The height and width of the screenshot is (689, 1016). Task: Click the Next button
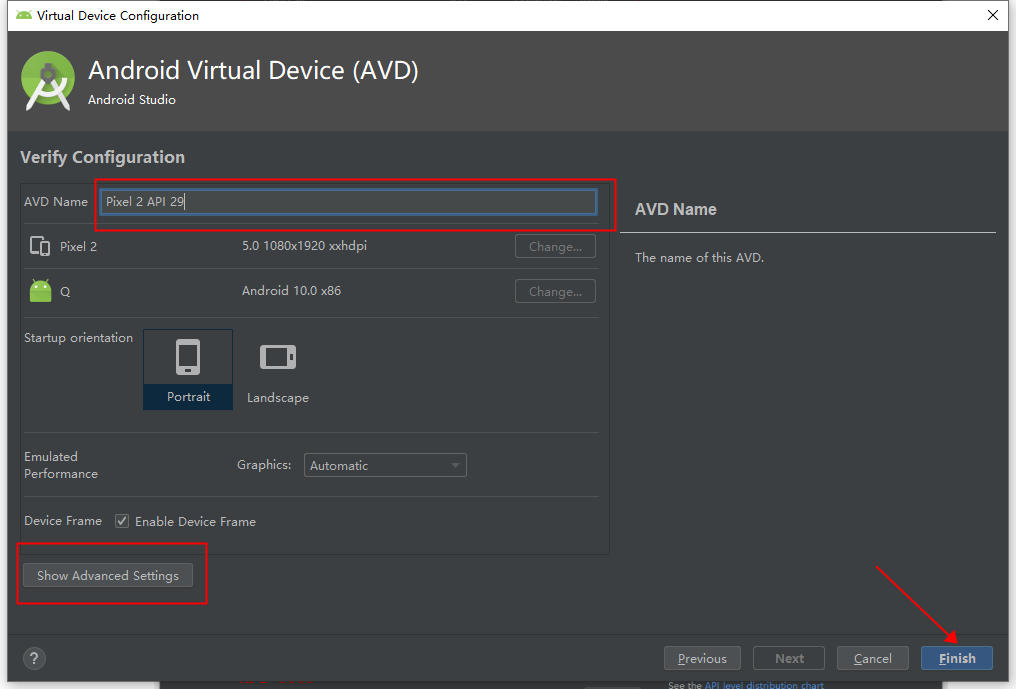[789, 659]
